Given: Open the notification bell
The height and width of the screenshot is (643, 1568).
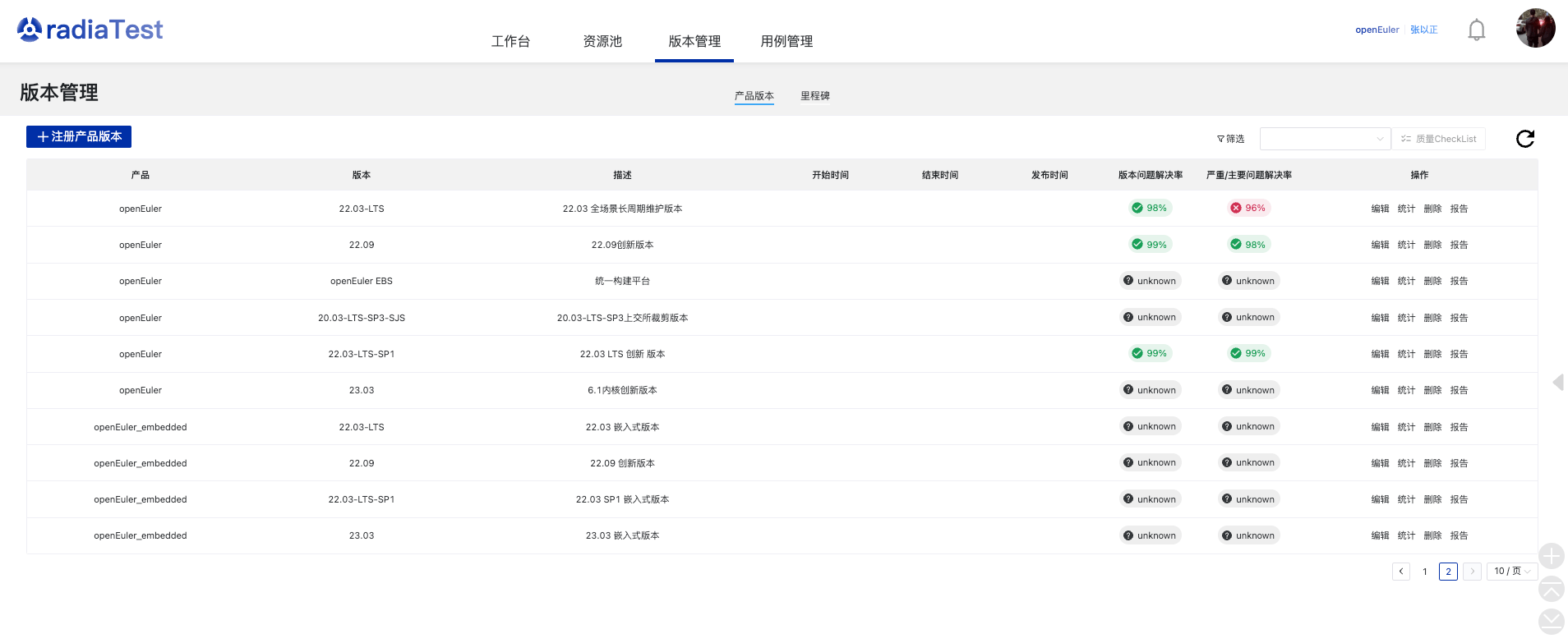Looking at the screenshot, I should point(1476,30).
